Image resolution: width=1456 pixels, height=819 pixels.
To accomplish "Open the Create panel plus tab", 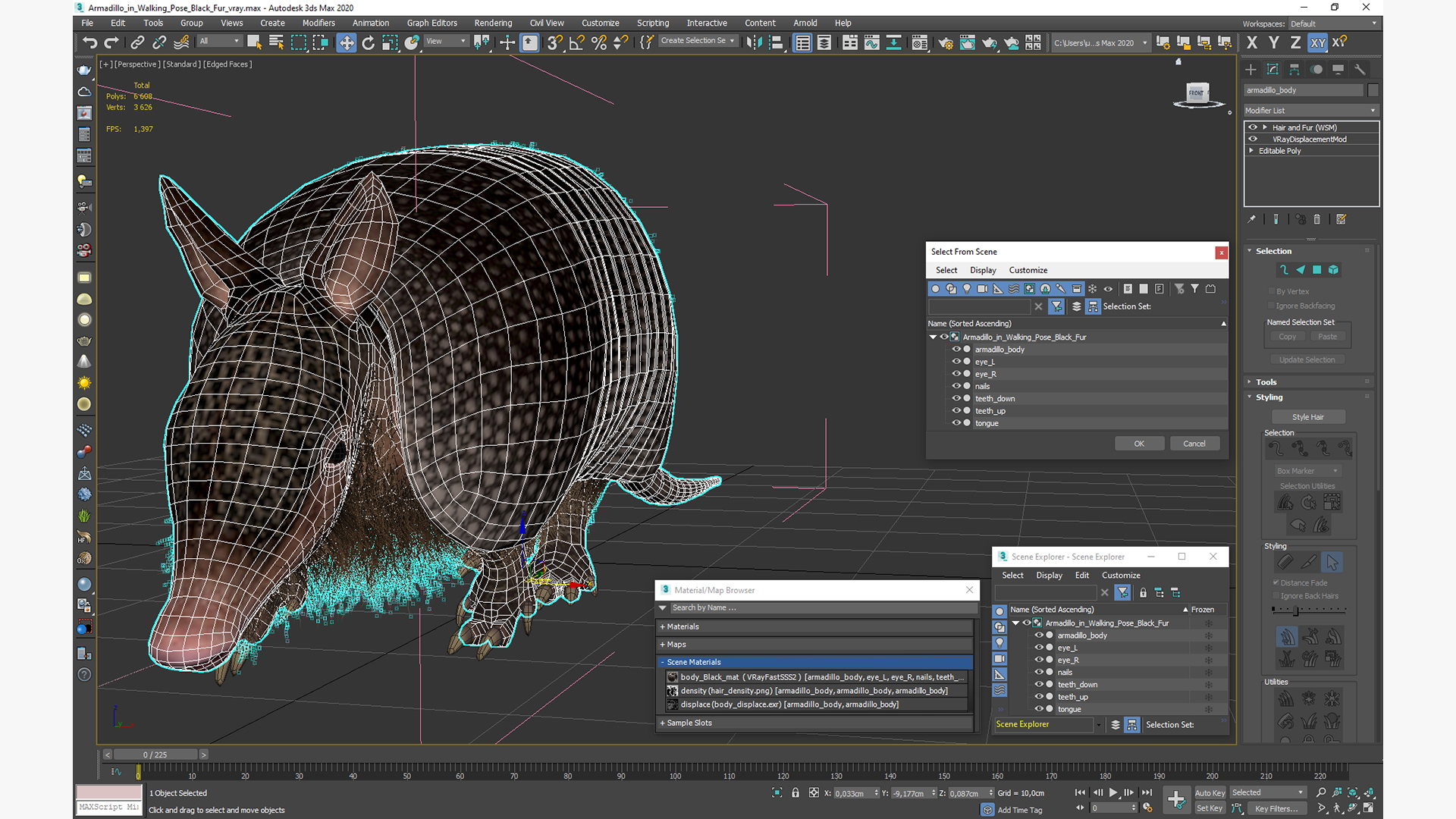I will [1250, 70].
